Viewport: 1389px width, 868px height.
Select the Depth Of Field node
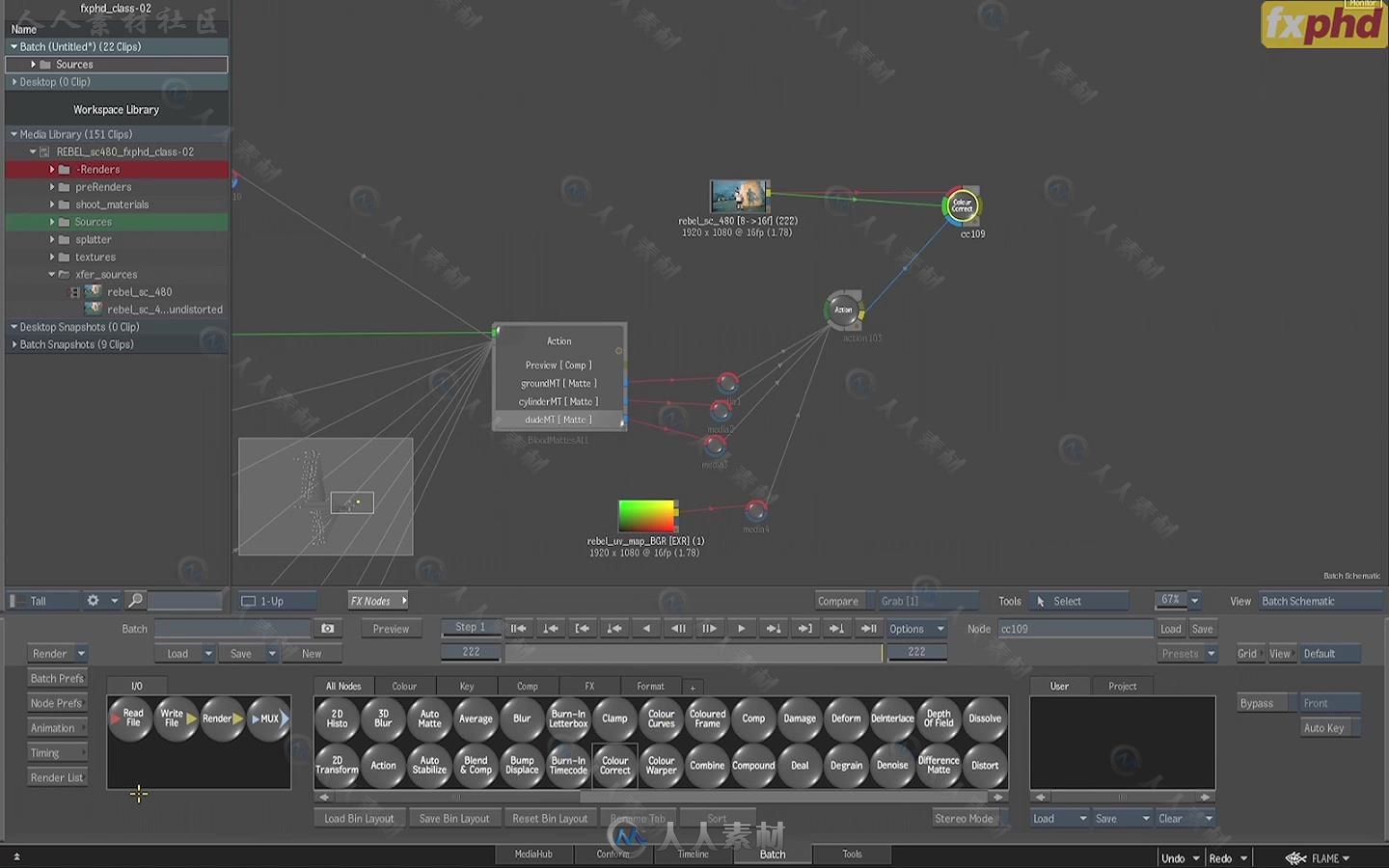[939, 719]
